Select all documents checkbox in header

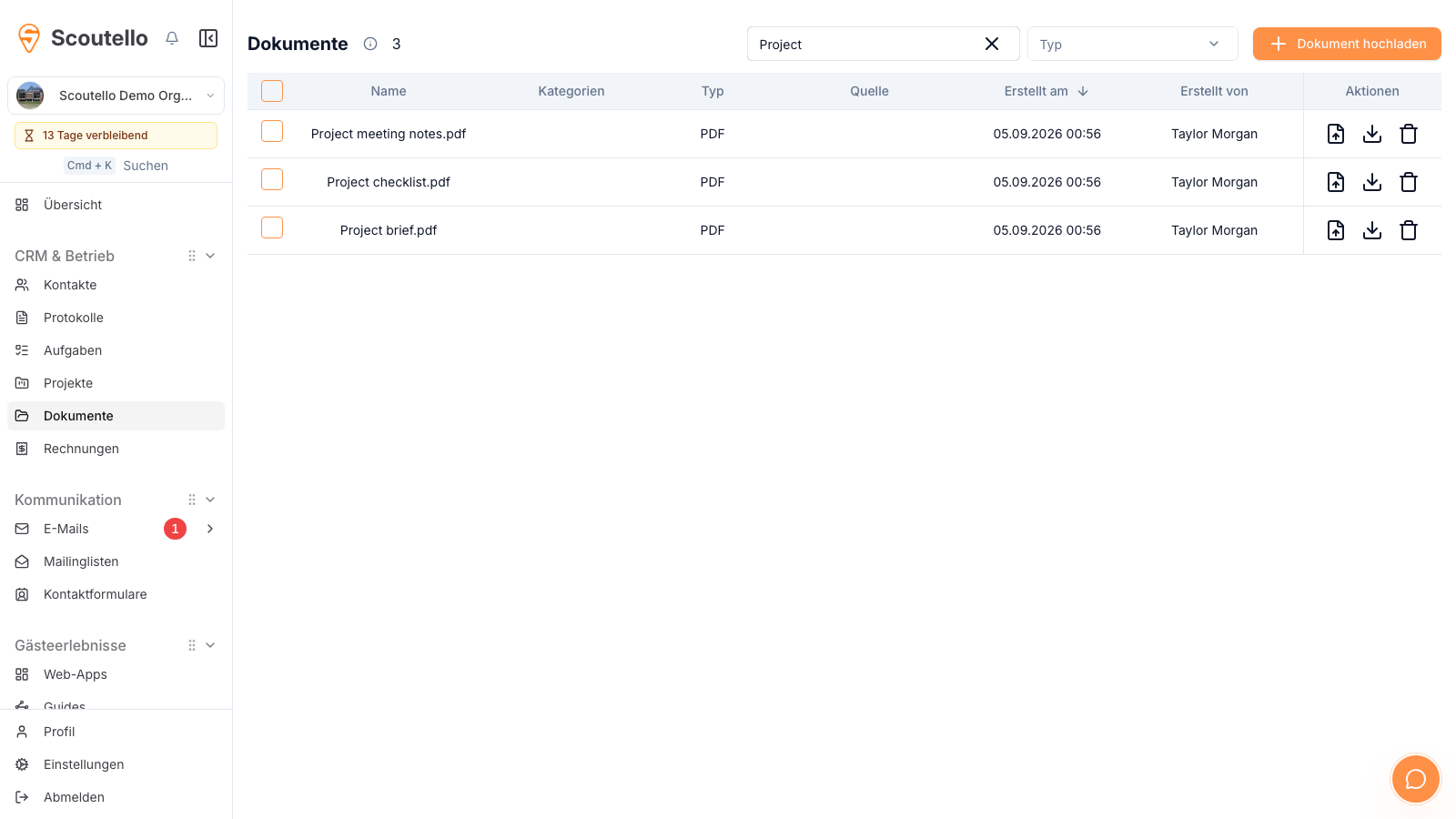tap(272, 91)
